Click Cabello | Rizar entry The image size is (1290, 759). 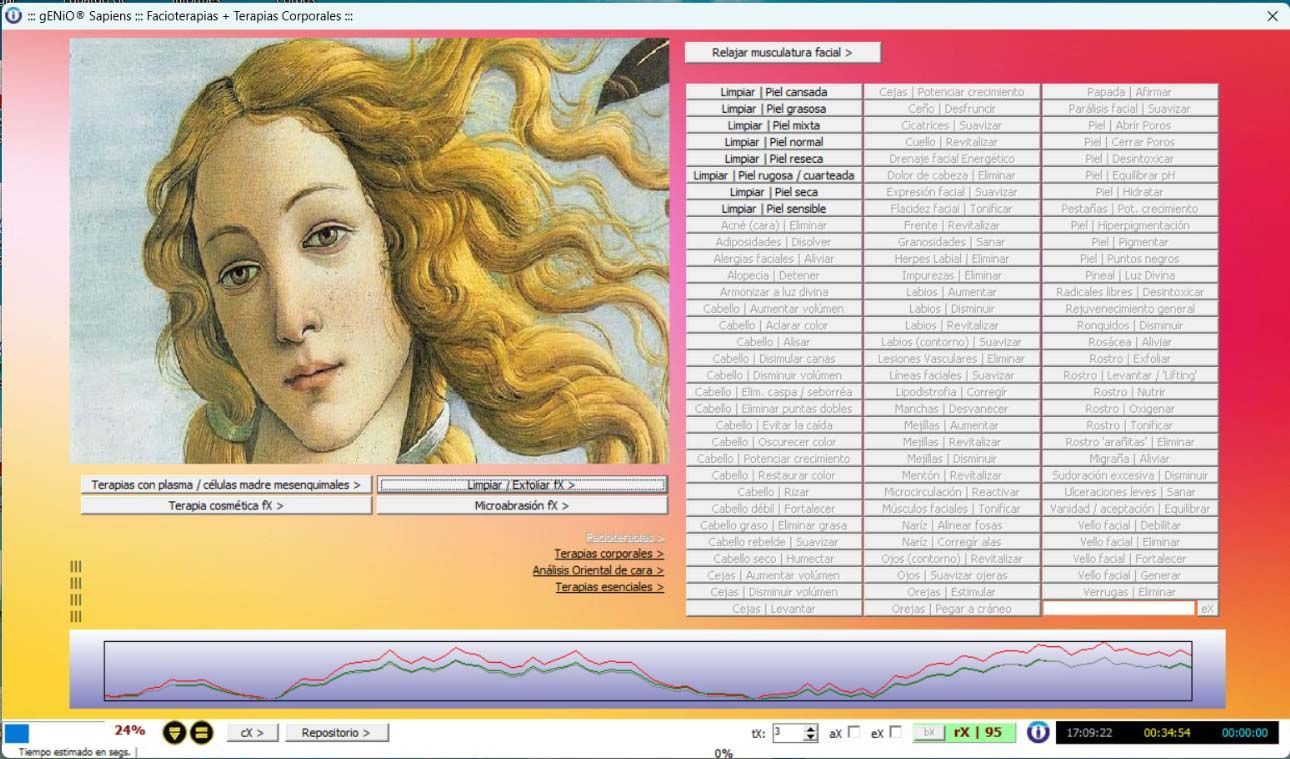(x=774, y=492)
